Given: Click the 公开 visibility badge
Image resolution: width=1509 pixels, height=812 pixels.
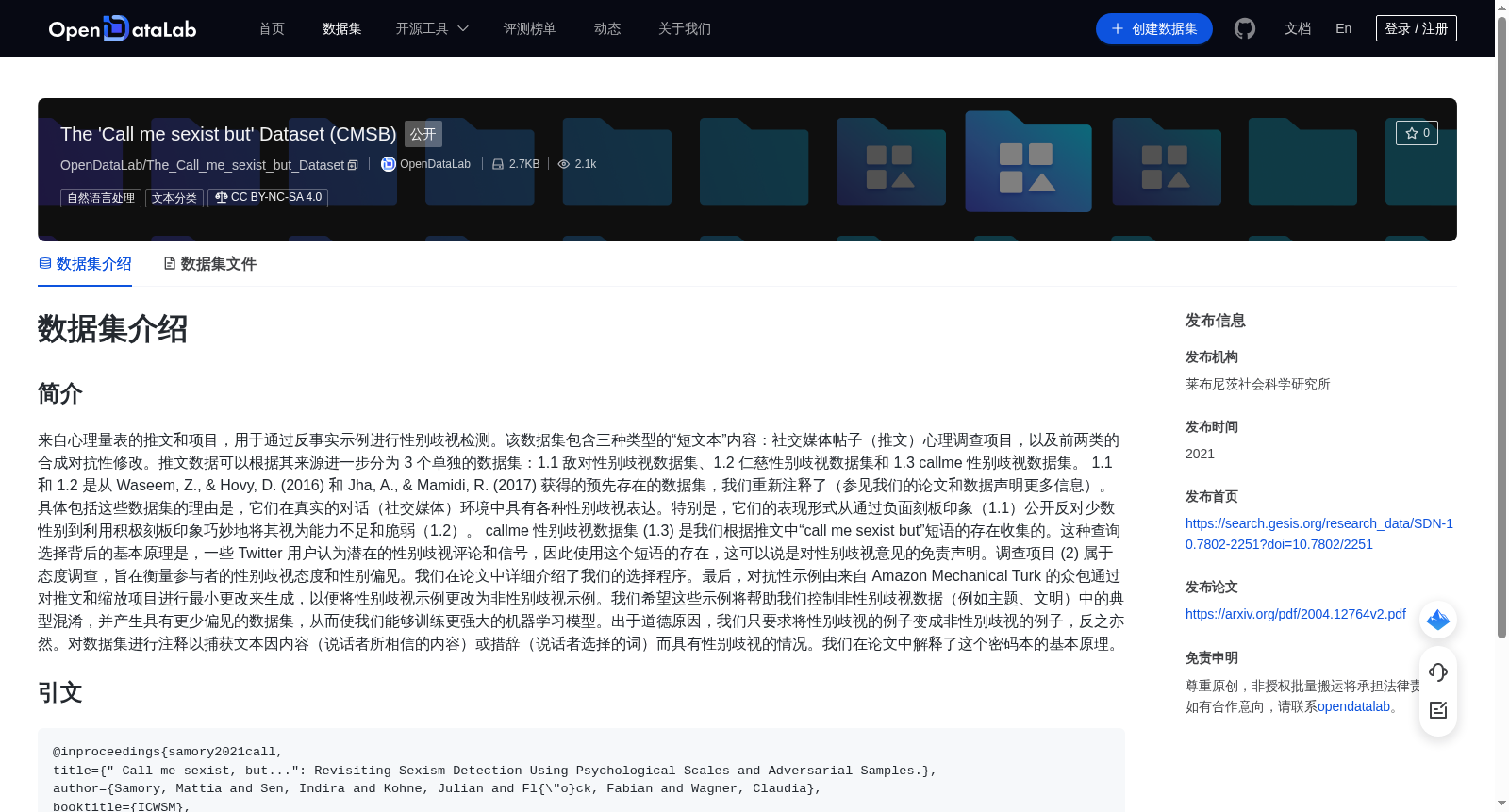Looking at the screenshot, I should click(x=423, y=134).
